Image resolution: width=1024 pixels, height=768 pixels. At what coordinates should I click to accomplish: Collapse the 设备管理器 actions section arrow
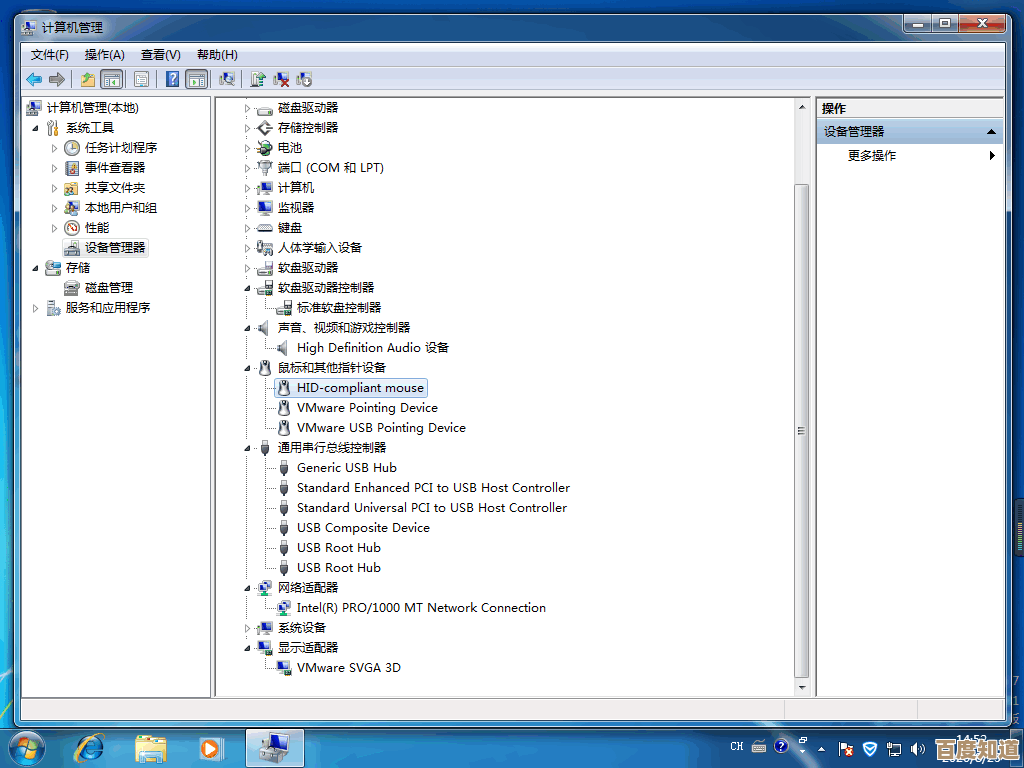(991, 132)
